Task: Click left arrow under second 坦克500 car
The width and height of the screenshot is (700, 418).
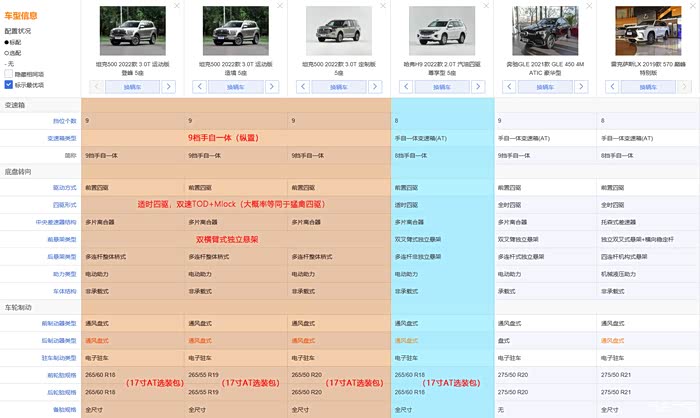Action: tap(200, 87)
